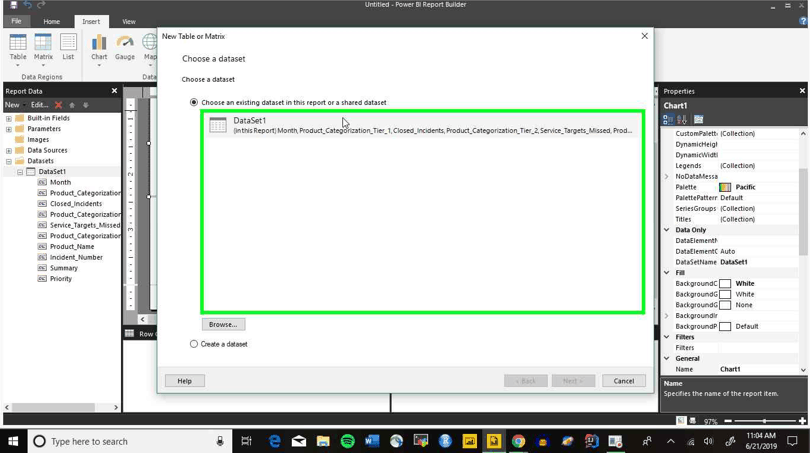The height and width of the screenshot is (454, 810).
Task: Insert a List data region
Action: 68,49
